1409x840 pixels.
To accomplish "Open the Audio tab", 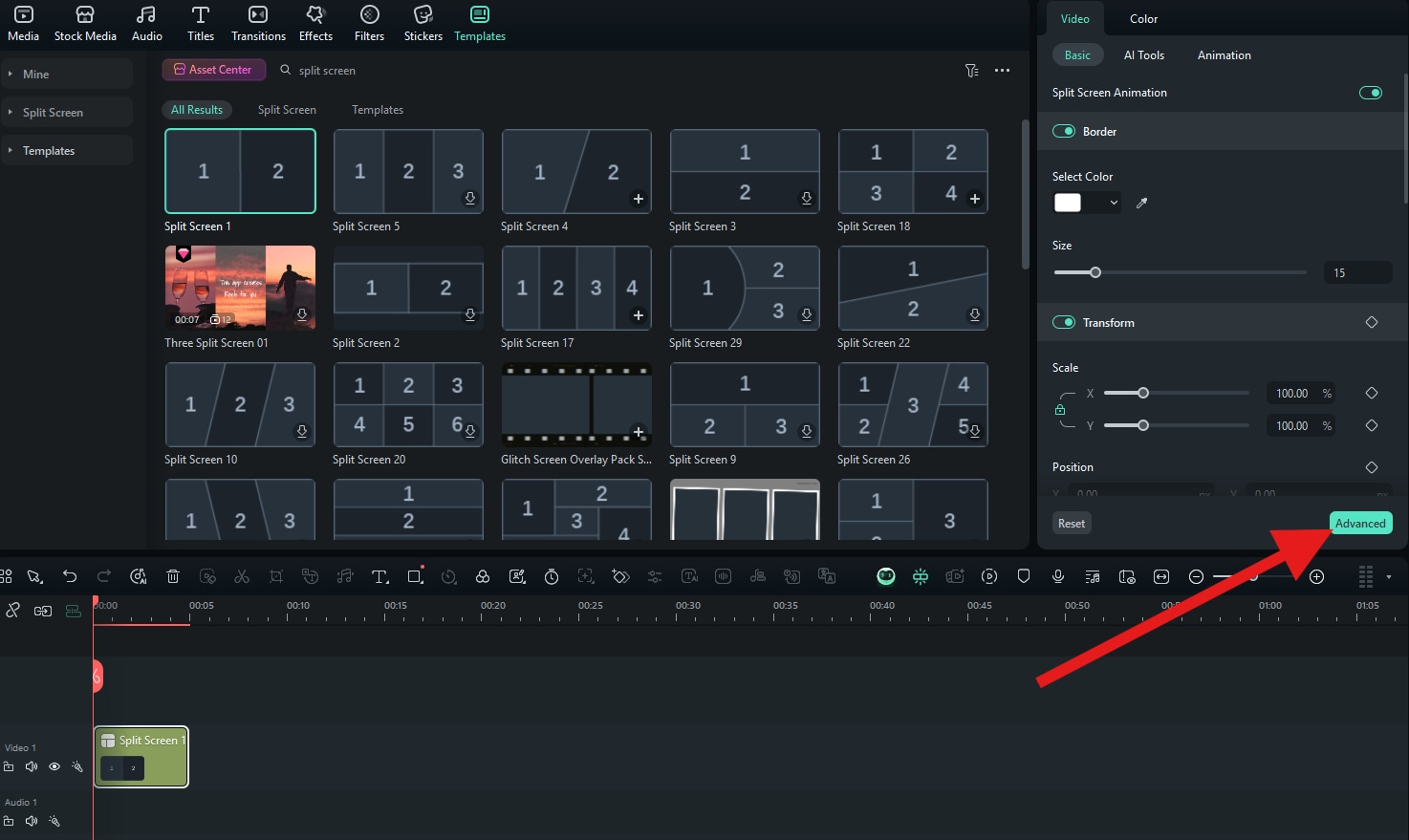I will 146,23.
